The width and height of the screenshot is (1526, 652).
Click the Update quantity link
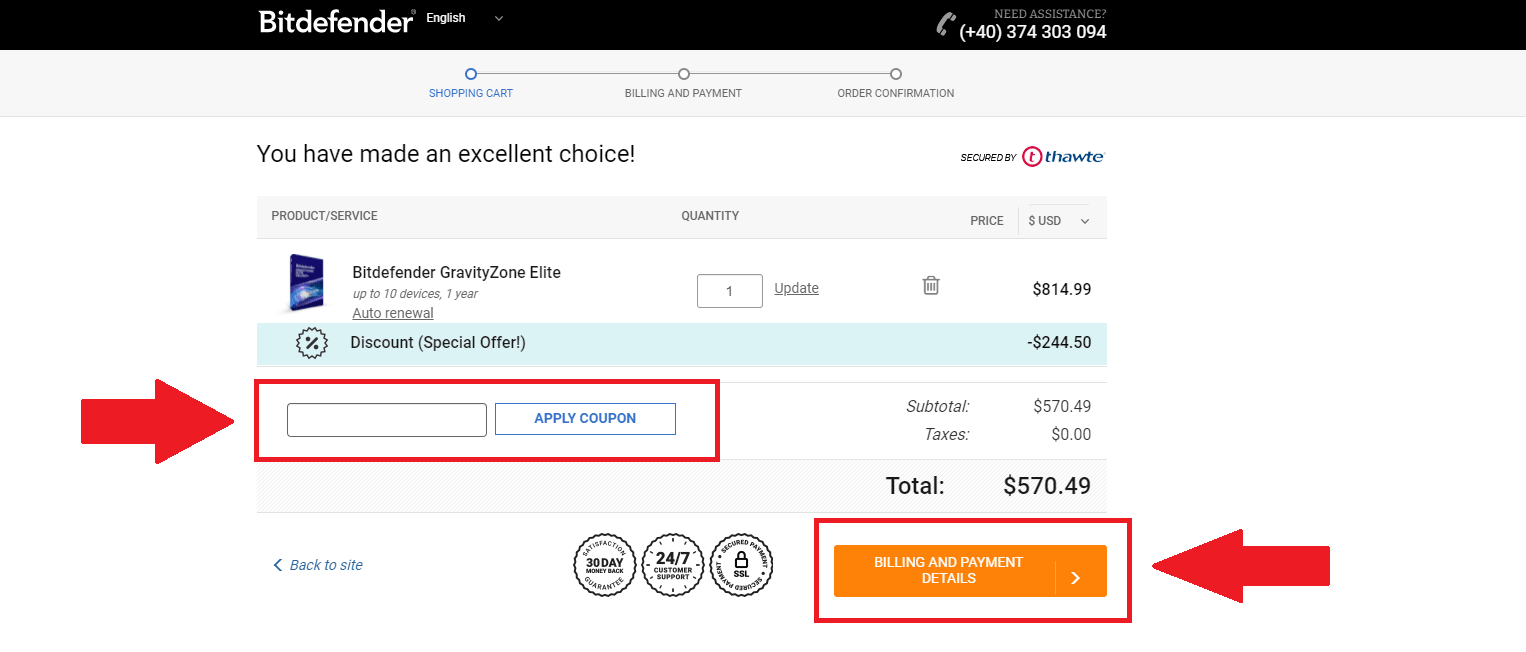click(796, 288)
